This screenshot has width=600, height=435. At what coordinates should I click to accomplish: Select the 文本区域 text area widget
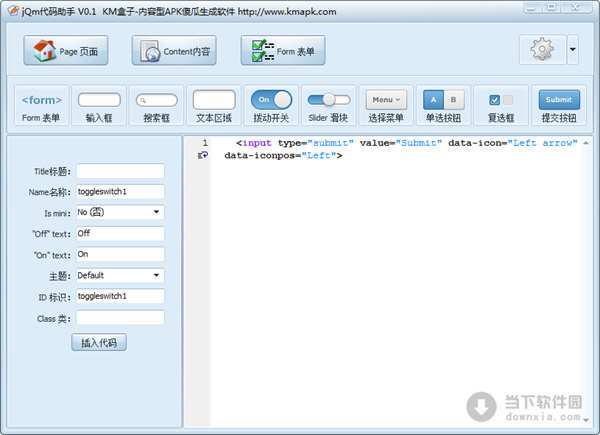(214, 105)
